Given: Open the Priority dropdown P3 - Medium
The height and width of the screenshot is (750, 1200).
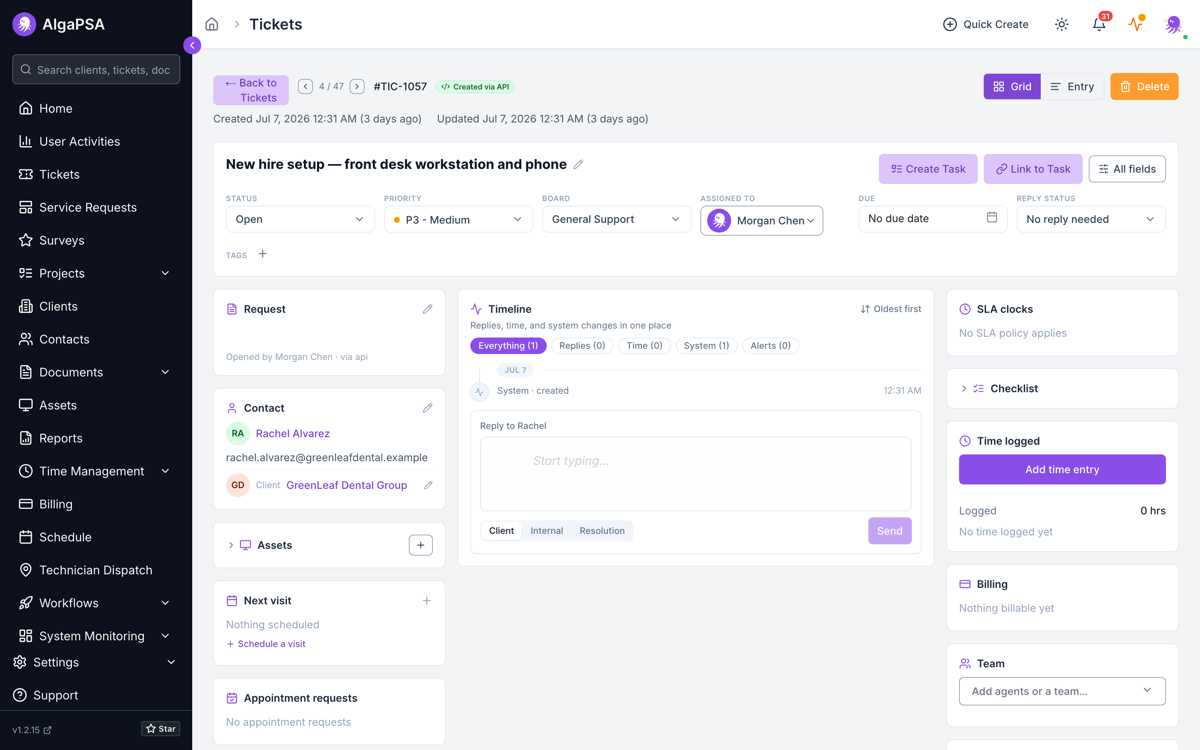Looking at the screenshot, I should tap(458, 219).
